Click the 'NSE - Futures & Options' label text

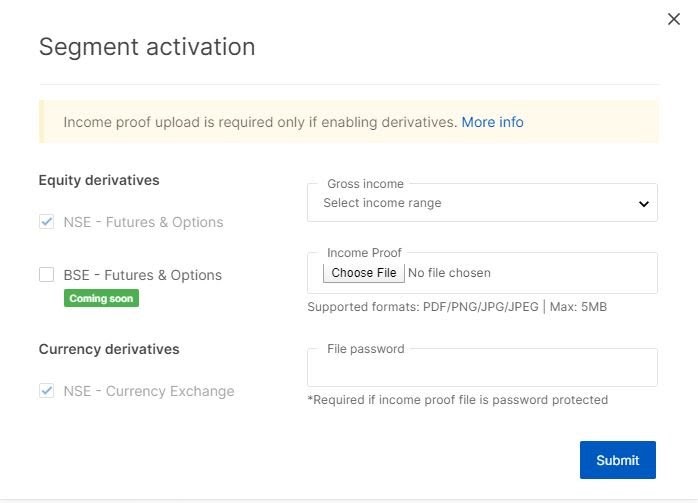[x=143, y=222]
